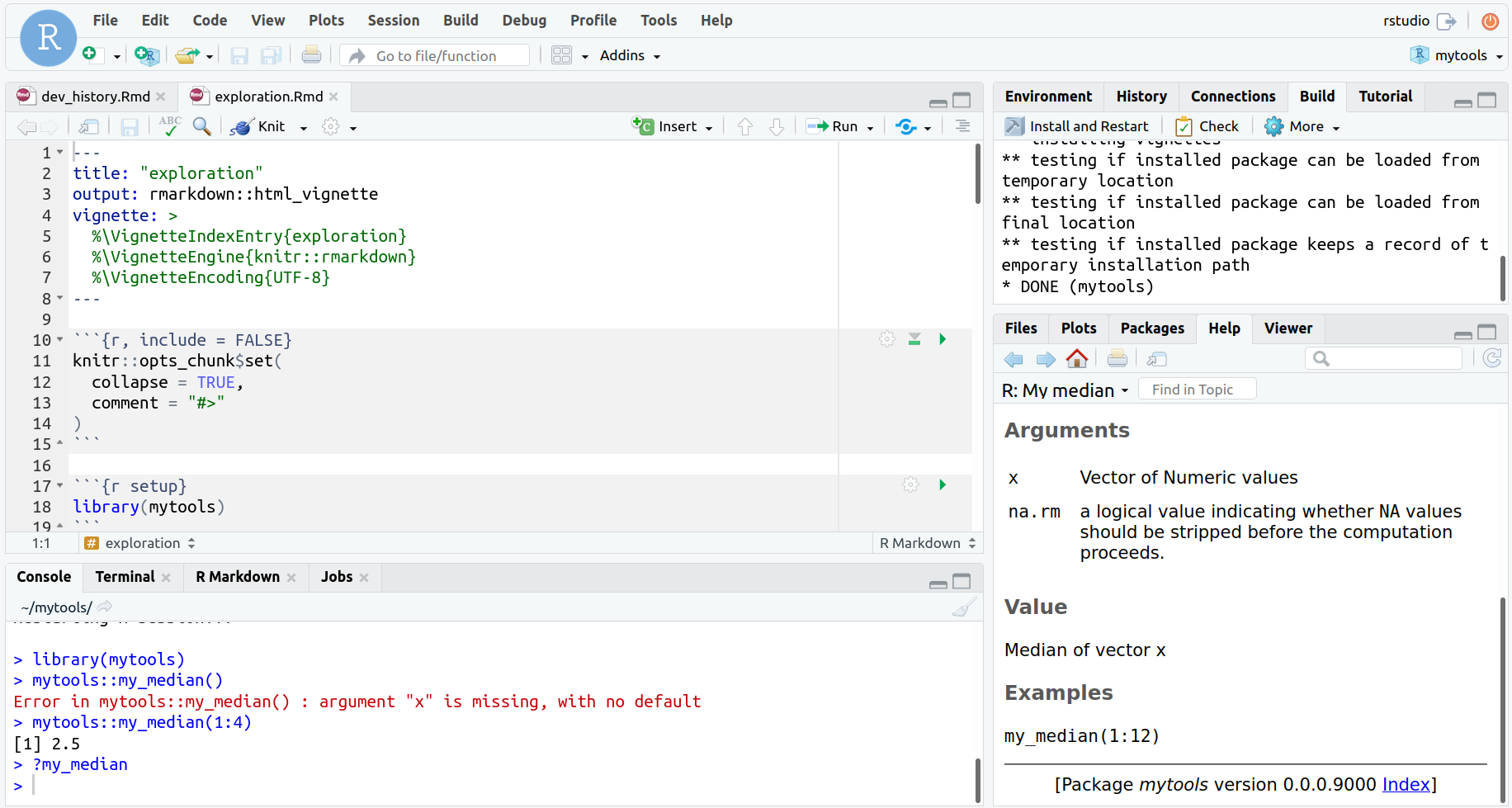
Task: Open mytools project dropdown menu
Action: tap(1456, 55)
